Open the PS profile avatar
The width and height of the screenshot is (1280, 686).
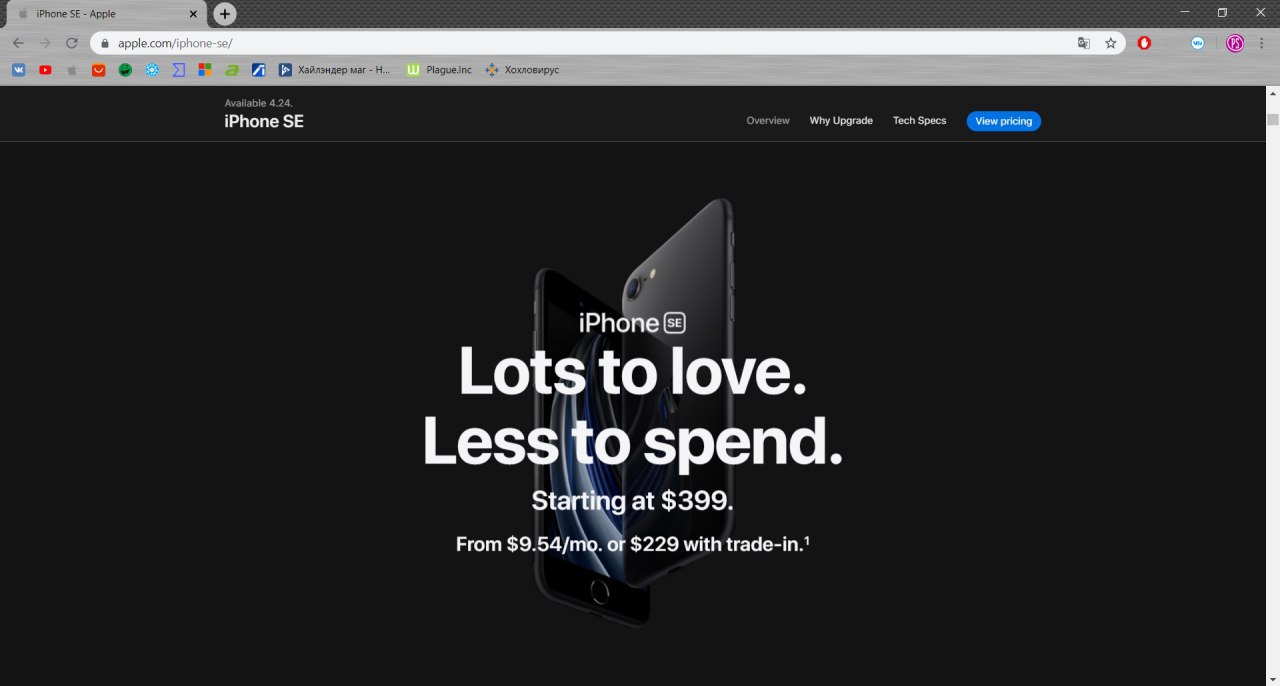(1235, 43)
